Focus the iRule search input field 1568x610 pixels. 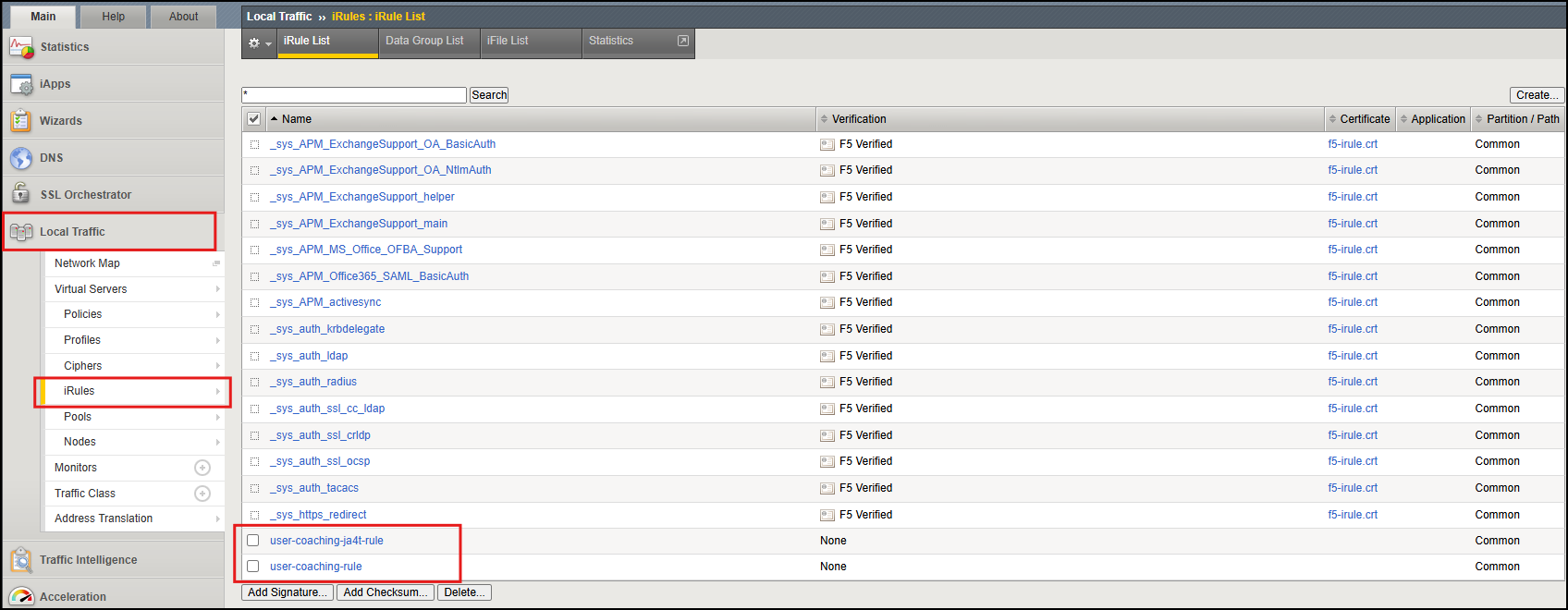click(354, 95)
